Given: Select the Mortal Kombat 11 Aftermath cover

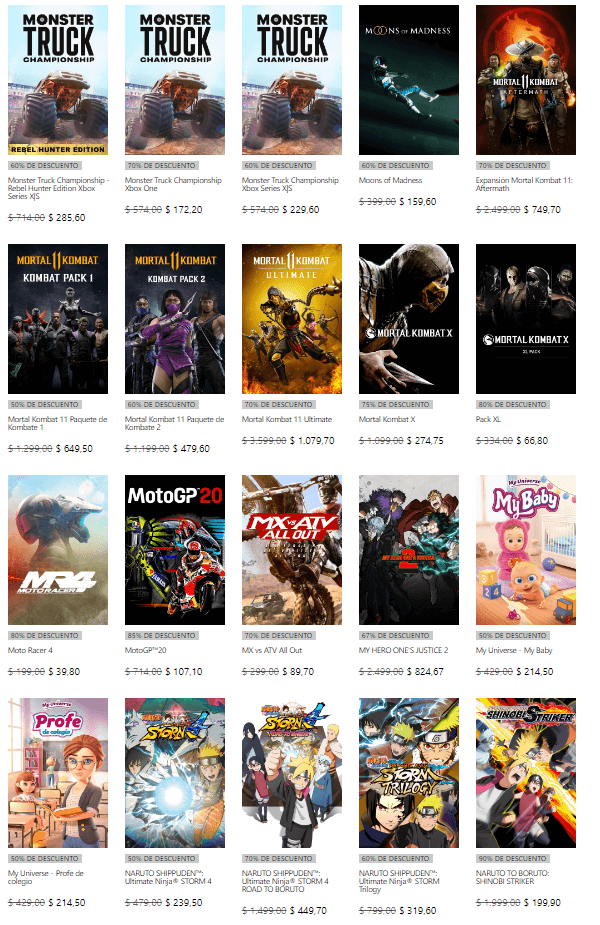Looking at the screenshot, I should [x=526, y=80].
